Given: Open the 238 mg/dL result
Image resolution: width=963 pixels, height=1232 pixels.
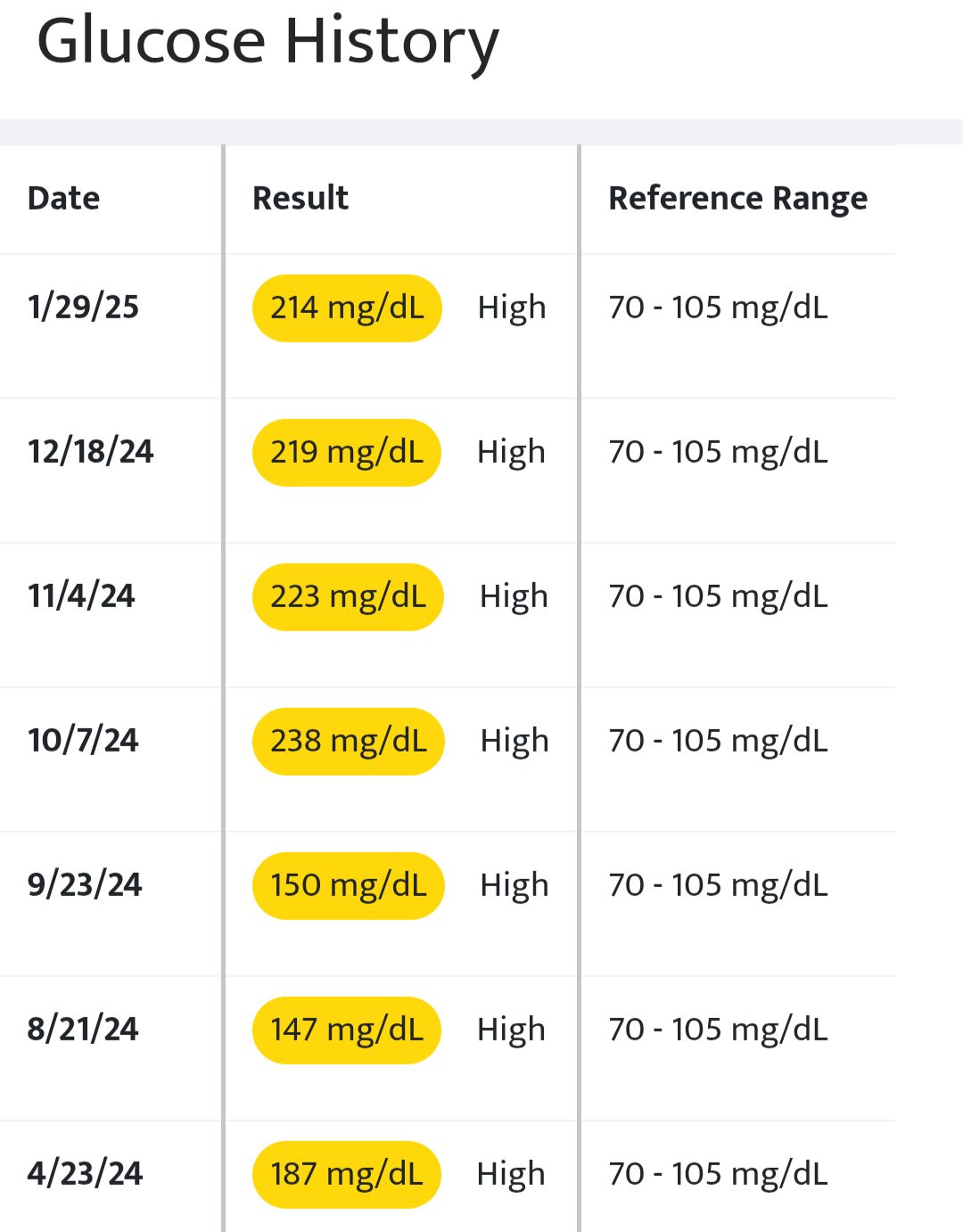Looking at the screenshot, I should coord(349,742).
